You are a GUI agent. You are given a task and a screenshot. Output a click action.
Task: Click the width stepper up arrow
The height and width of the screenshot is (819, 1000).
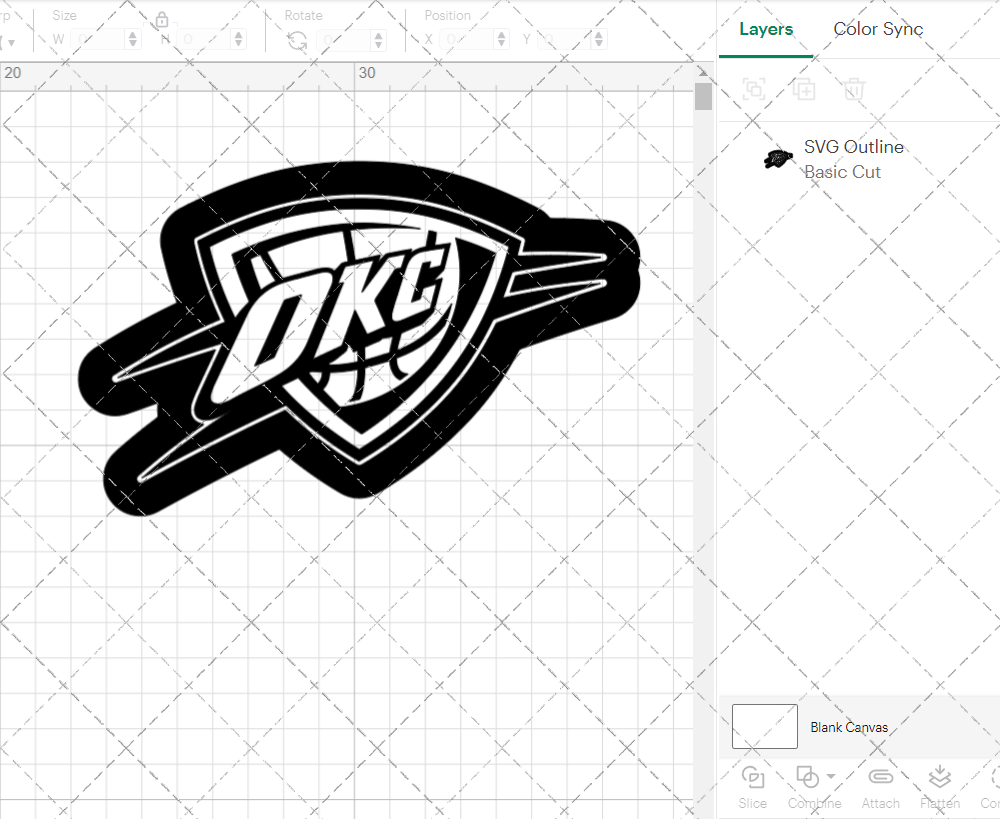pos(131,34)
